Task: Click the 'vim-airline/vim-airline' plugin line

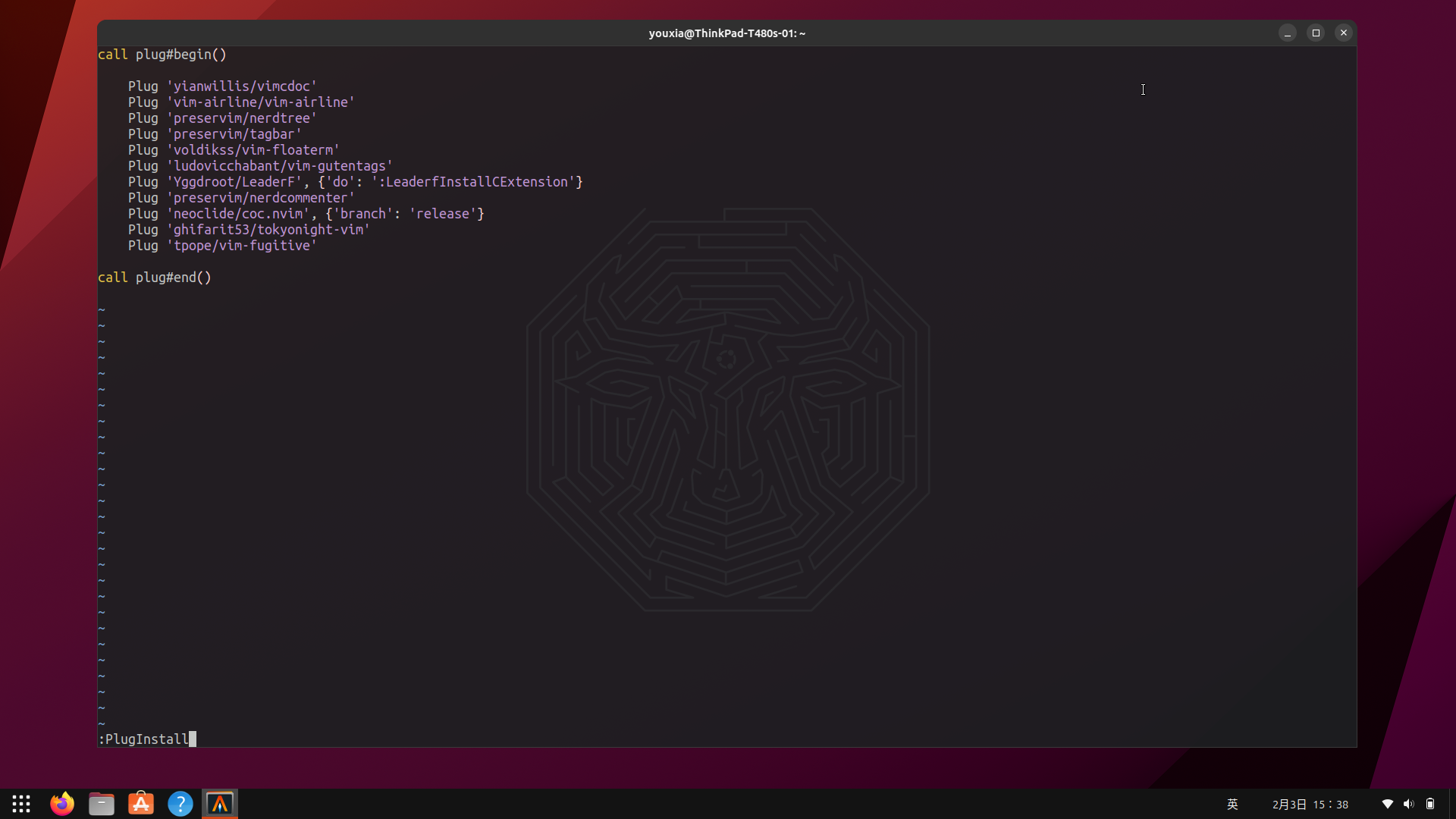Action: click(262, 102)
